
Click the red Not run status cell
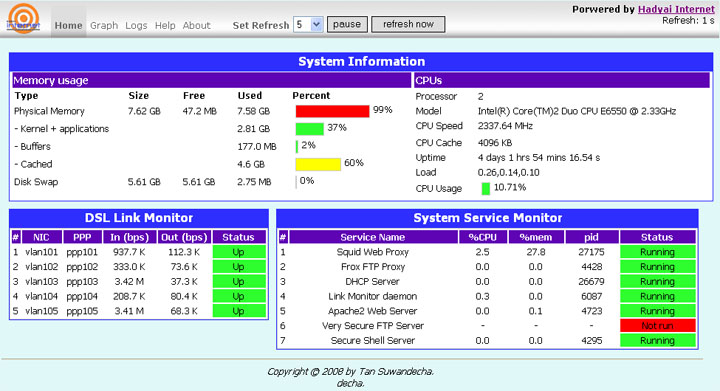coord(658,326)
